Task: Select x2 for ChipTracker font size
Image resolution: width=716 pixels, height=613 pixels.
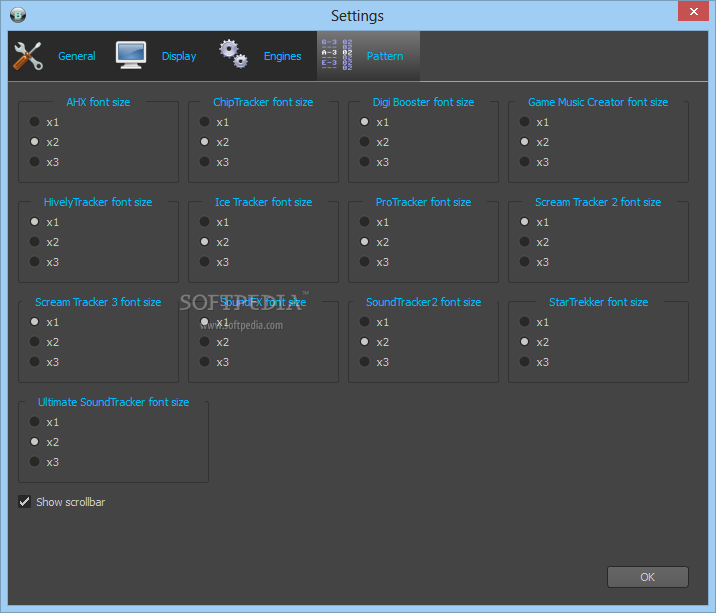Action: (205, 142)
